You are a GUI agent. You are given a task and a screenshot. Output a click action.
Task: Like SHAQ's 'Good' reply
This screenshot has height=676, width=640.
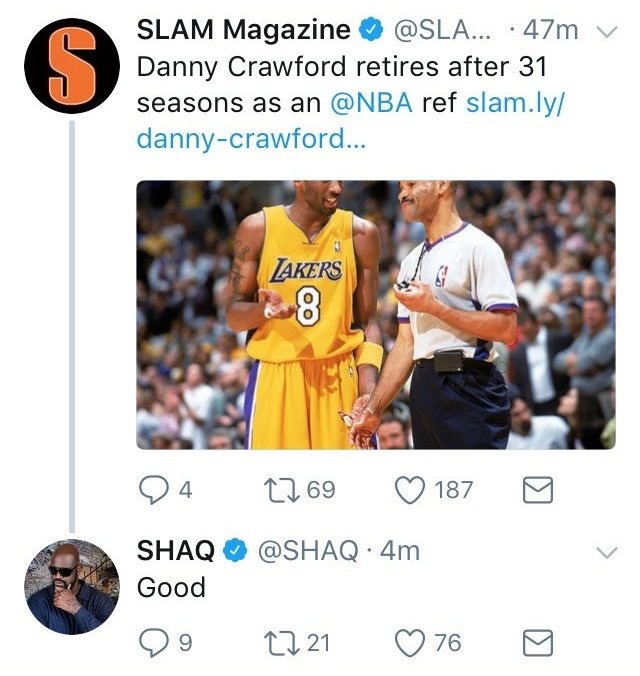[410, 643]
